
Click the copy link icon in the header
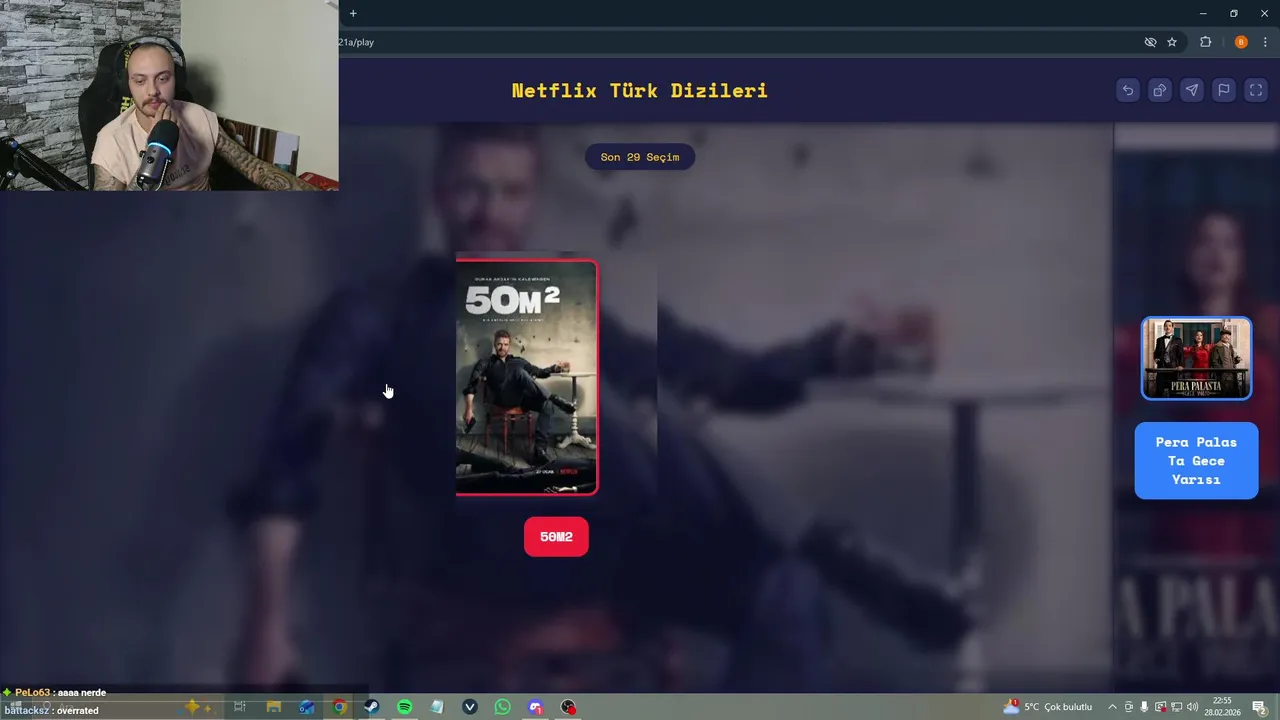(1160, 90)
